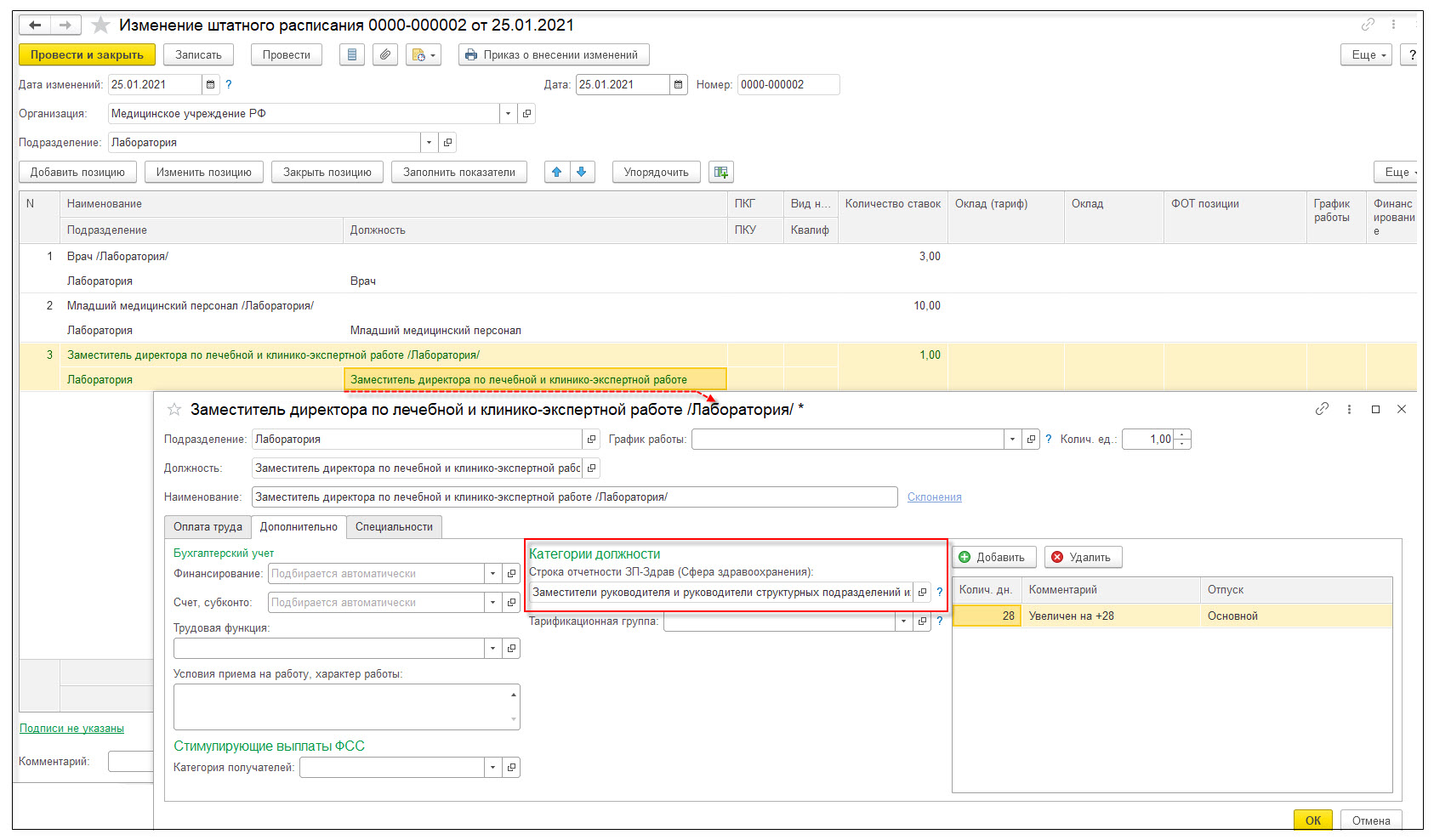
Task: Open the ЗП-Здрав report row record icon
Action: tap(922, 592)
